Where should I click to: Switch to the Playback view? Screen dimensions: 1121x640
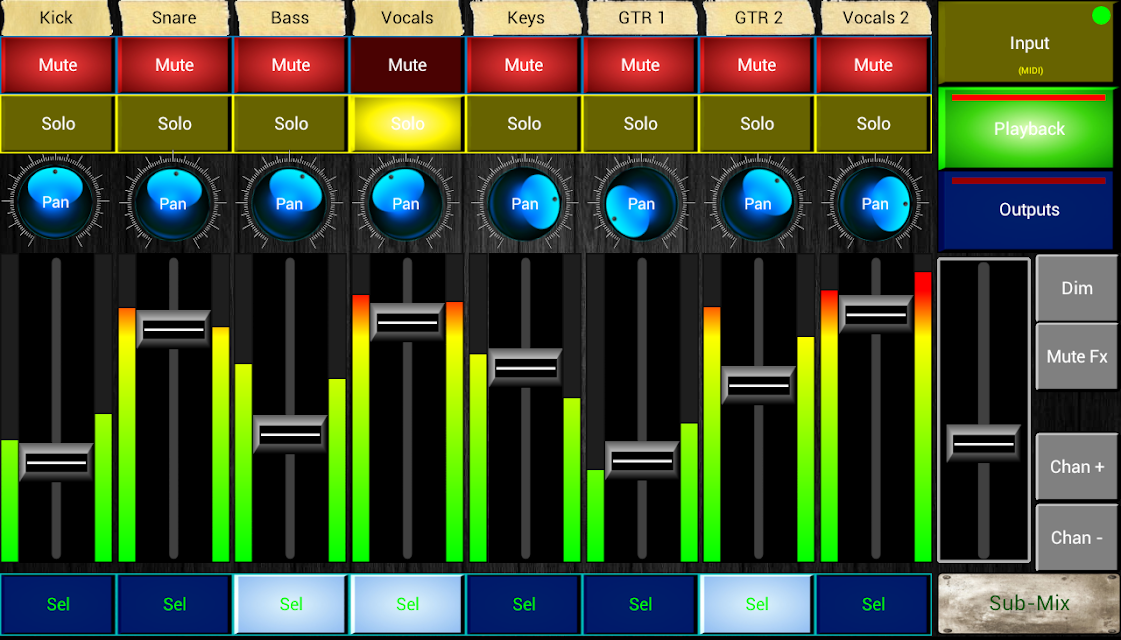(1027, 128)
